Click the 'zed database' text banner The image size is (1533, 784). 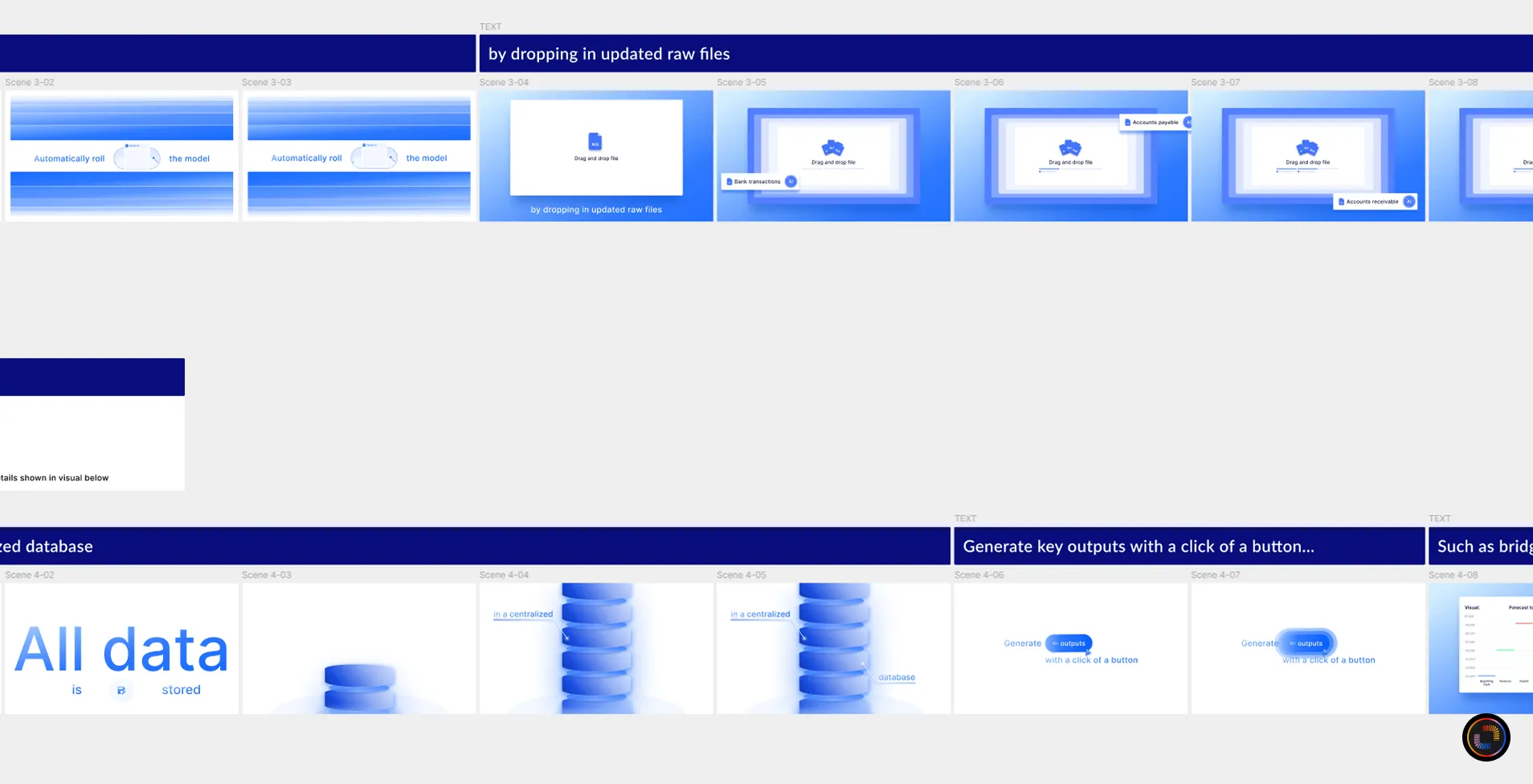475,546
